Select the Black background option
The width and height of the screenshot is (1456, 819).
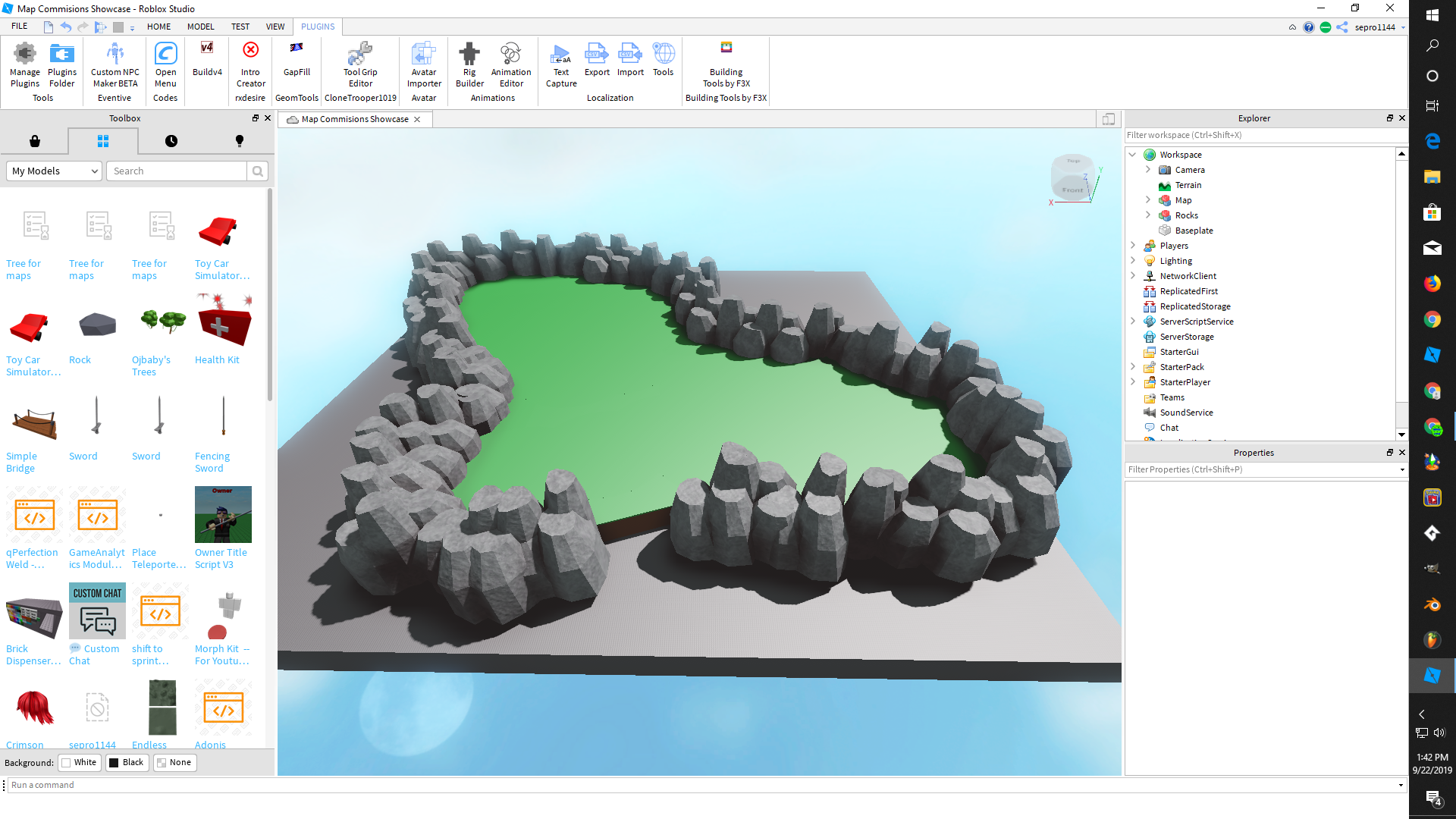[x=126, y=762]
